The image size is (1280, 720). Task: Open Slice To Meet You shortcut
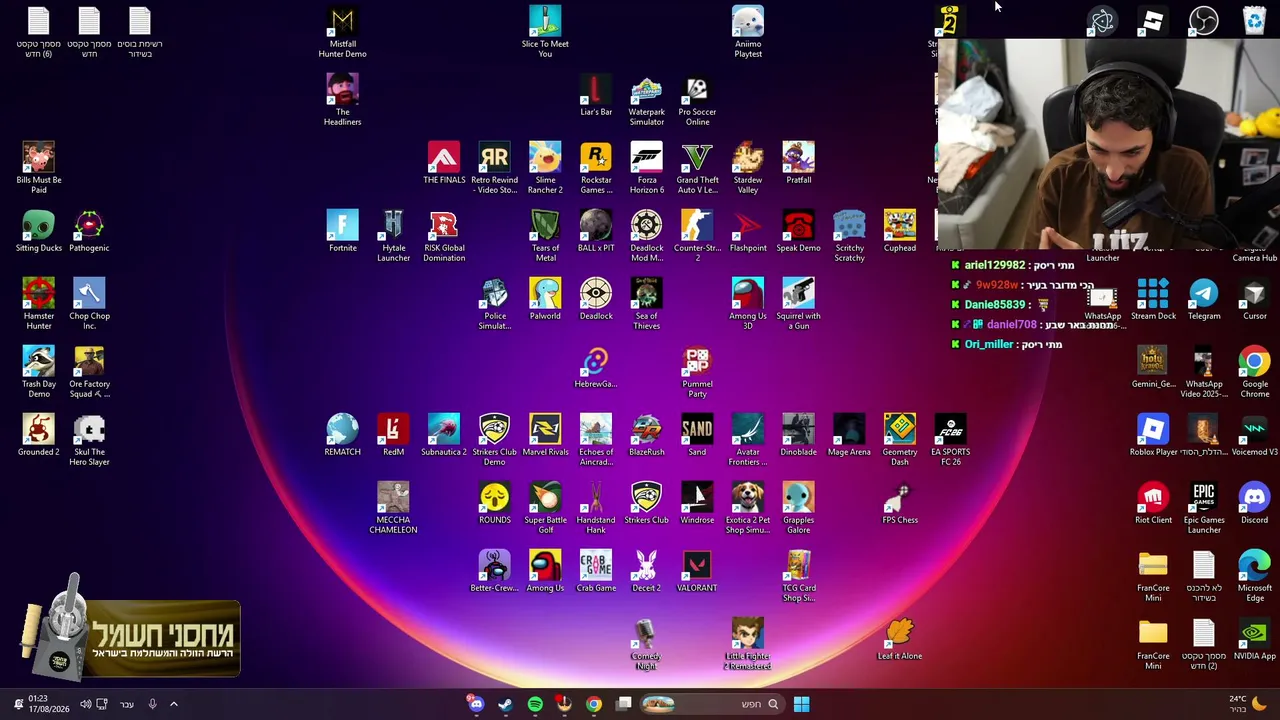pos(545,33)
